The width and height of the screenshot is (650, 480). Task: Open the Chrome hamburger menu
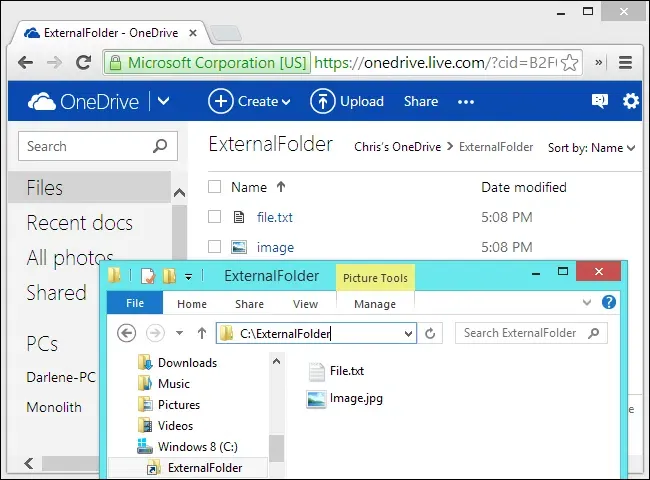(x=625, y=62)
